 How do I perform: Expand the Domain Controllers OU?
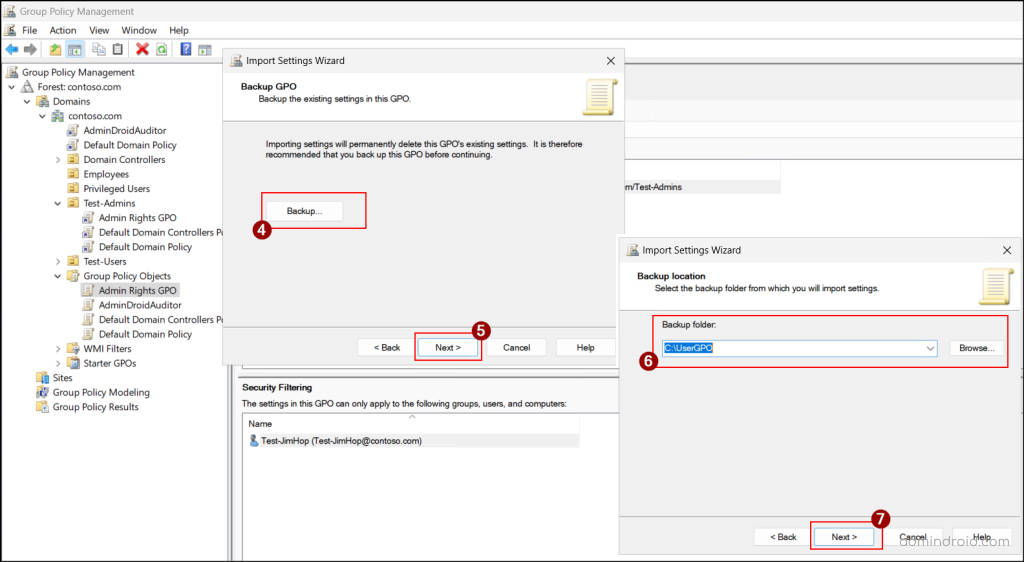point(57,160)
